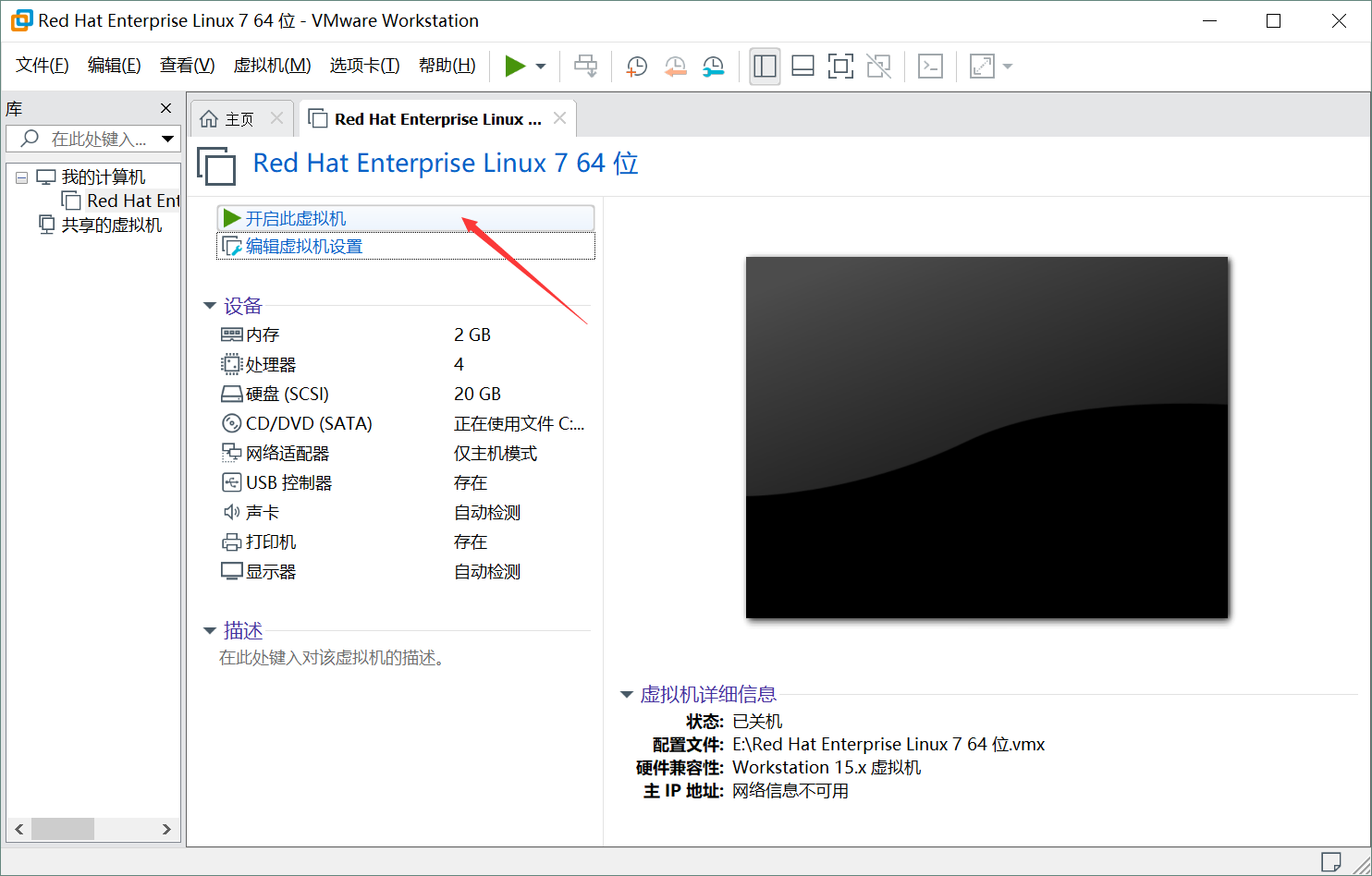Click the USB 控制器 device row
The image size is (1372, 876).
(405, 482)
